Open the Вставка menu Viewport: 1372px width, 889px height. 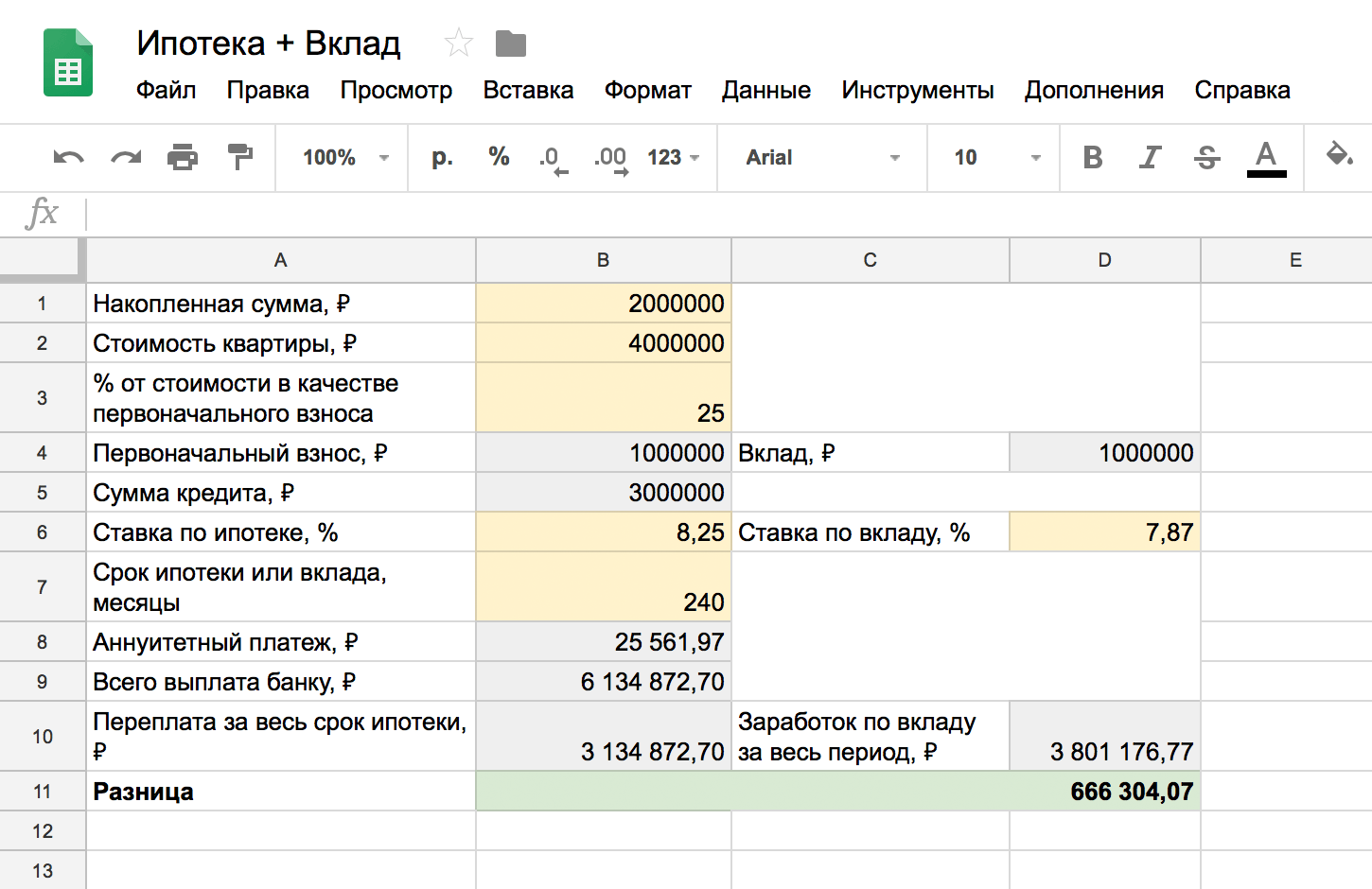pos(528,90)
